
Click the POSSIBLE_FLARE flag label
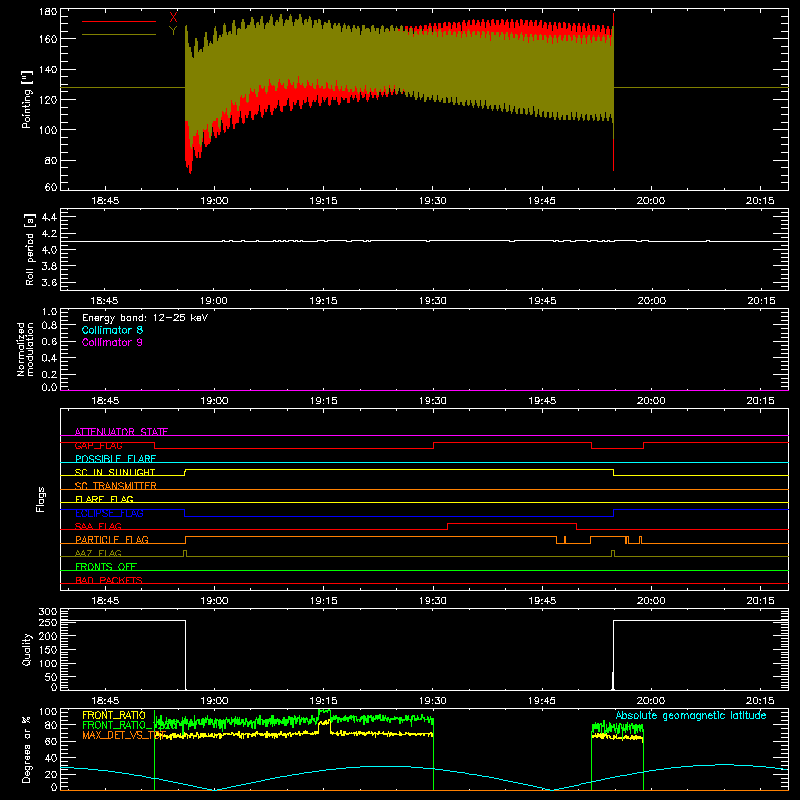click(x=115, y=459)
